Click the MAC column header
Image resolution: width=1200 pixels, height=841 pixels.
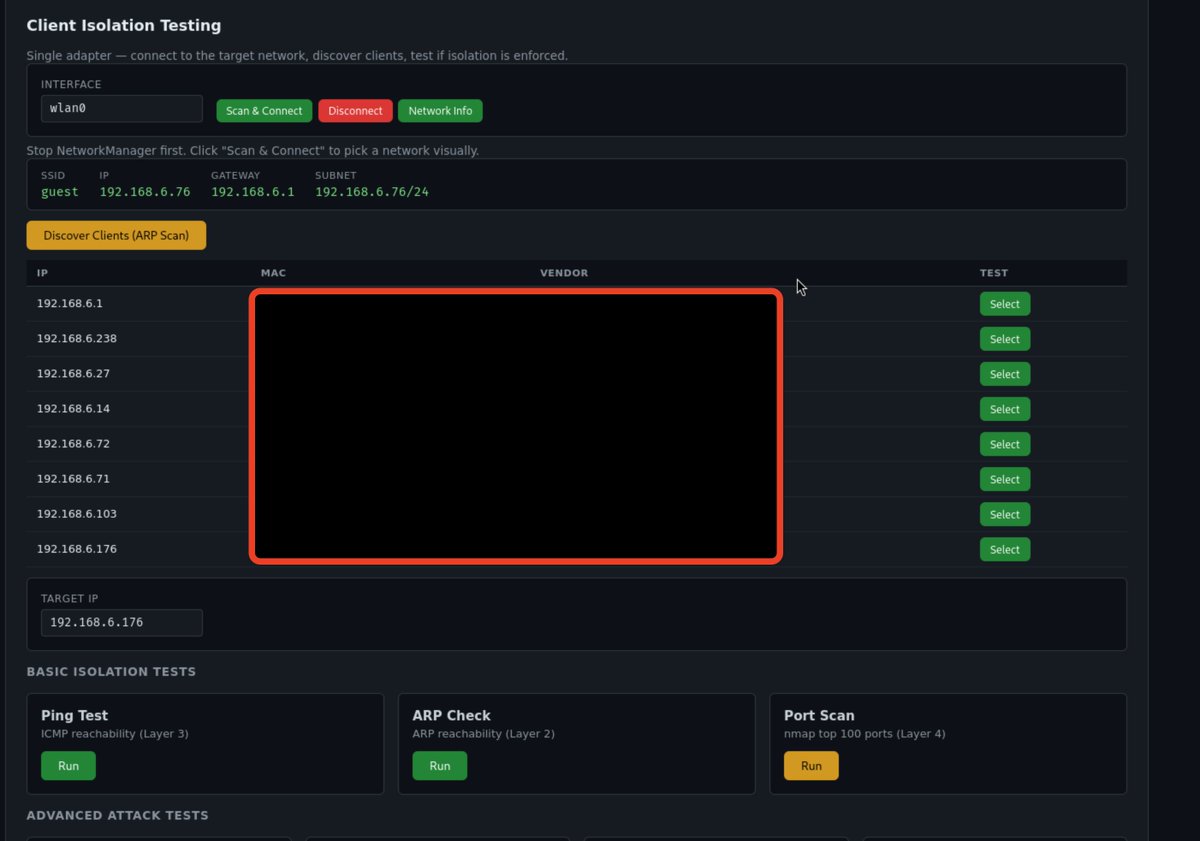click(273, 273)
